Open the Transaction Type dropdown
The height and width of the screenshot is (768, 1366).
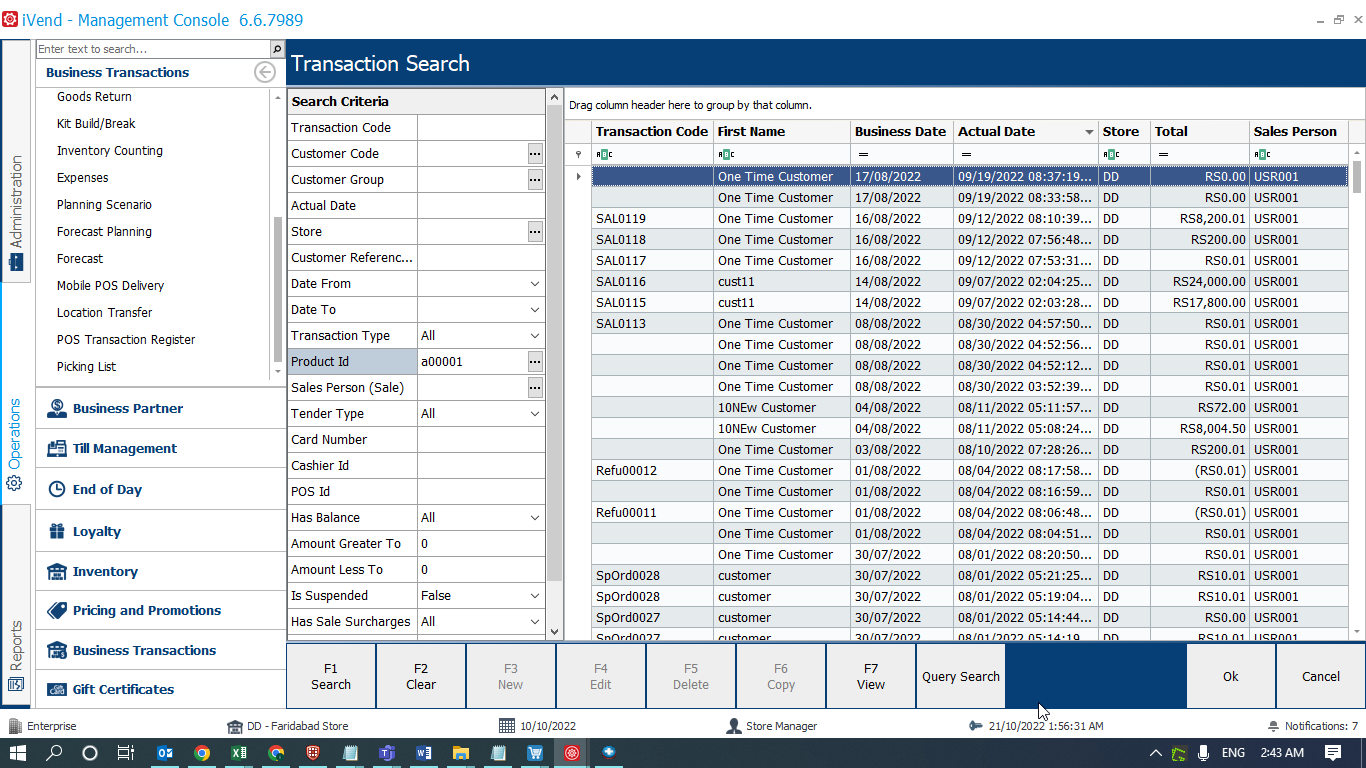click(x=535, y=336)
